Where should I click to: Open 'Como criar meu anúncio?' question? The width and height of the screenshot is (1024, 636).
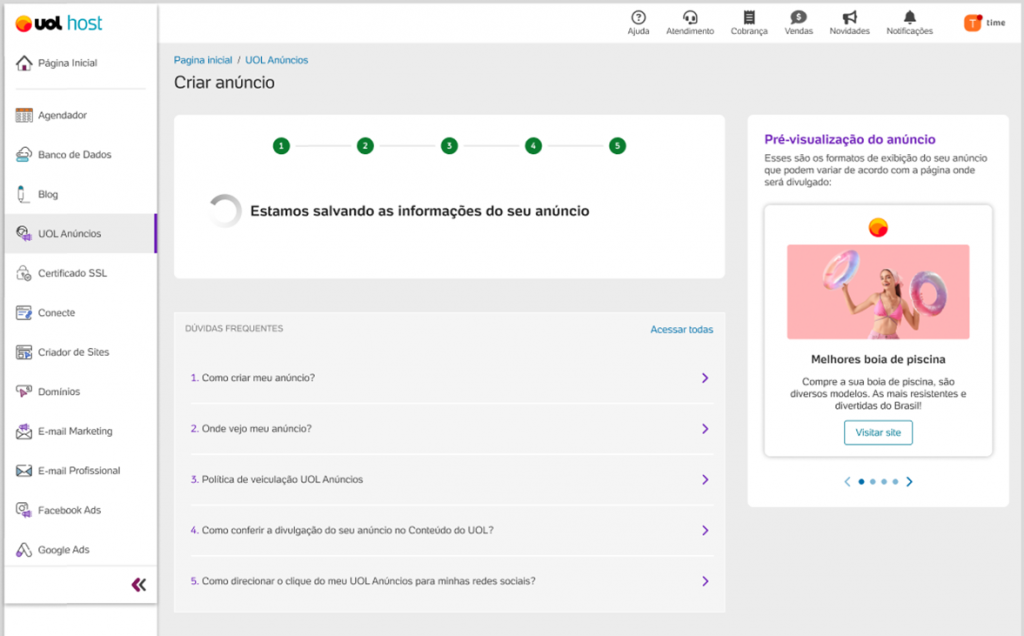coord(258,378)
